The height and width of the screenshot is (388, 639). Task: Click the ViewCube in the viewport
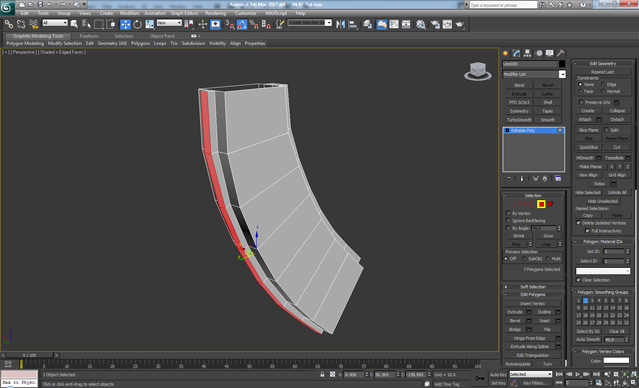click(478, 71)
